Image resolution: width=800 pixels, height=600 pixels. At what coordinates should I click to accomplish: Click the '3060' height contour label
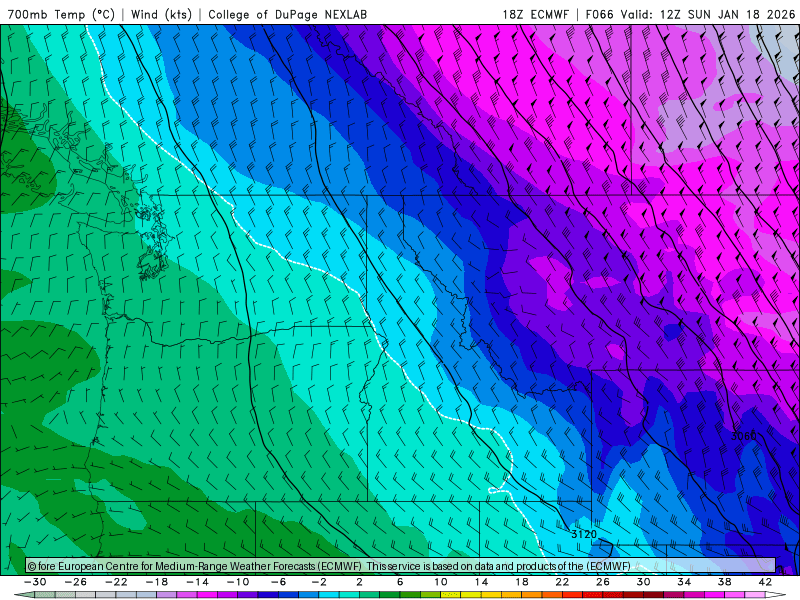click(744, 436)
